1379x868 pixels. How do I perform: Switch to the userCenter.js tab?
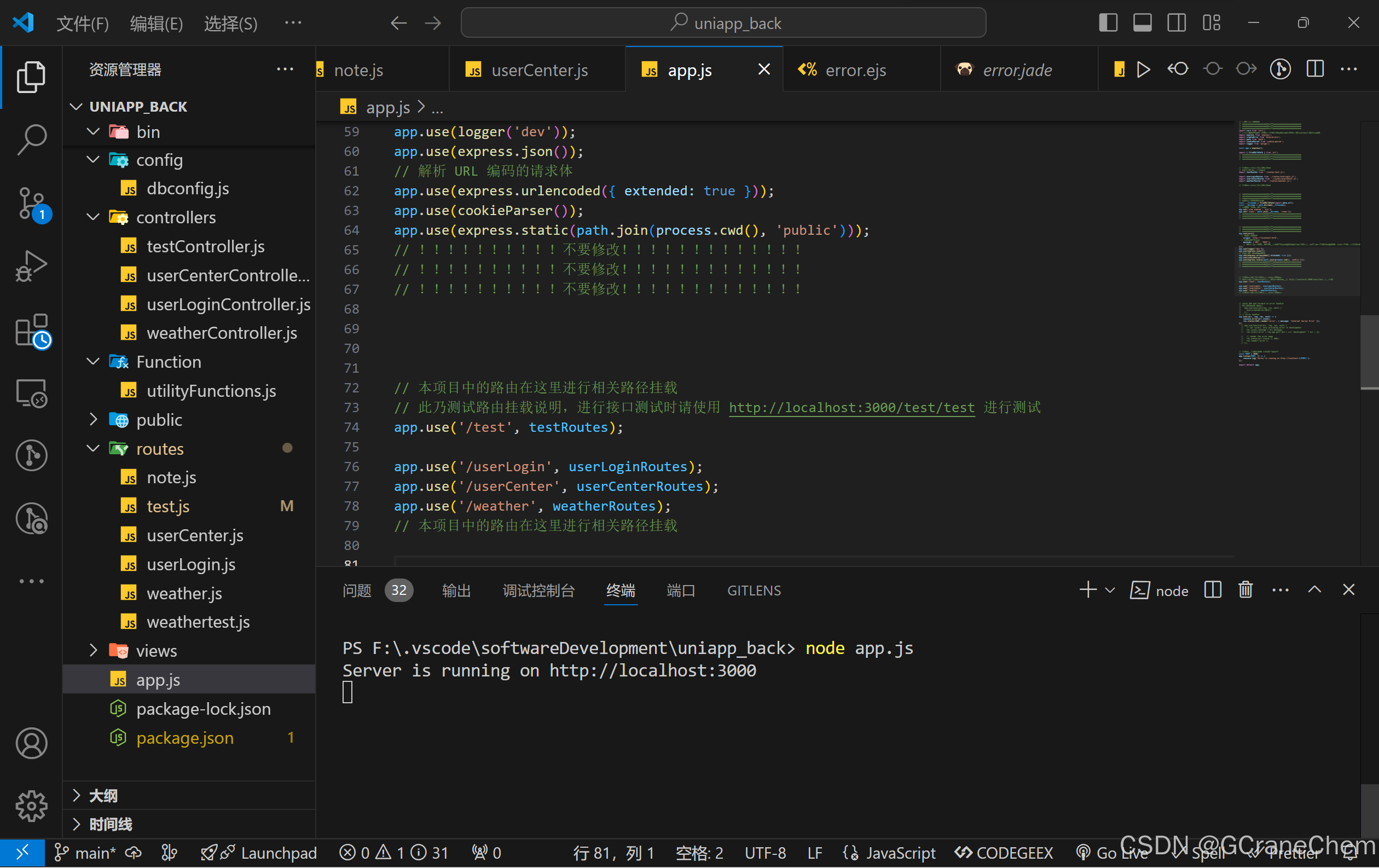point(539,70)
